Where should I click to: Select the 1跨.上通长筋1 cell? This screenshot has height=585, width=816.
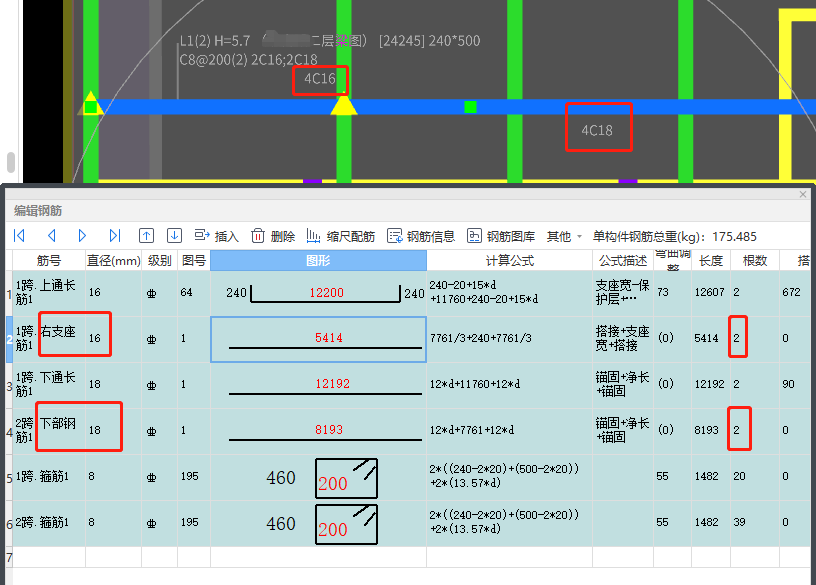(48, 292)
